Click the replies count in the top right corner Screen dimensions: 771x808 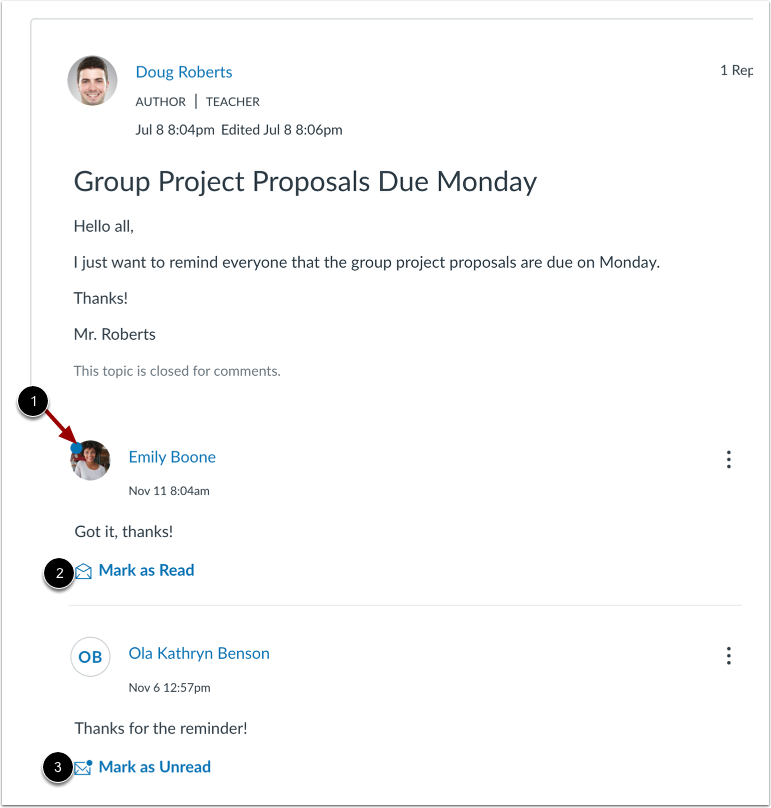(738, 70)
